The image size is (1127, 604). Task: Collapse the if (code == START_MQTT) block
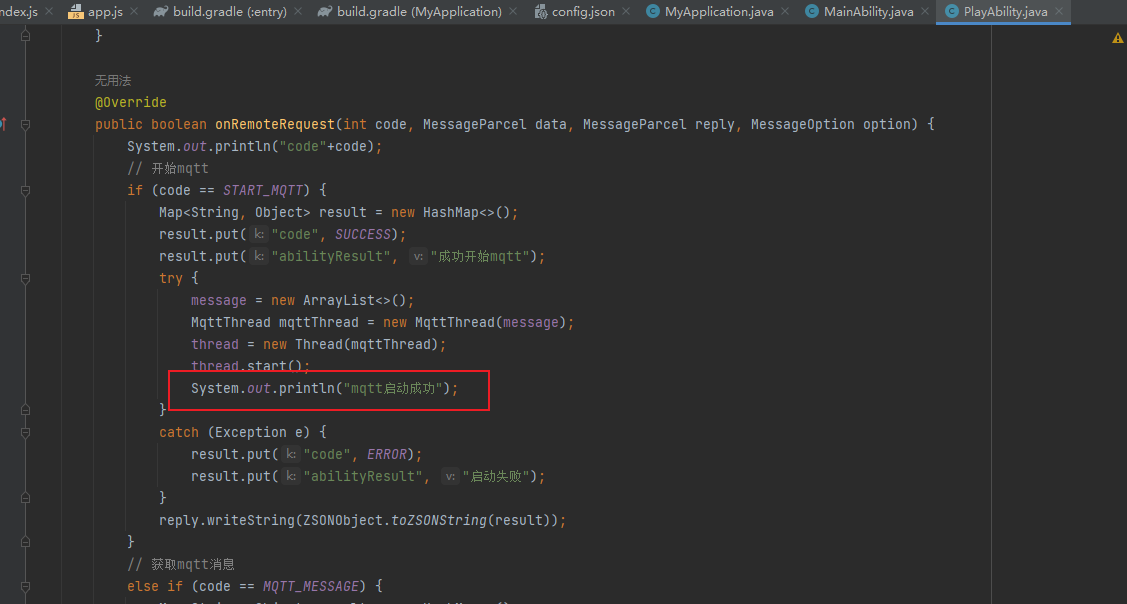pos(25,191)
